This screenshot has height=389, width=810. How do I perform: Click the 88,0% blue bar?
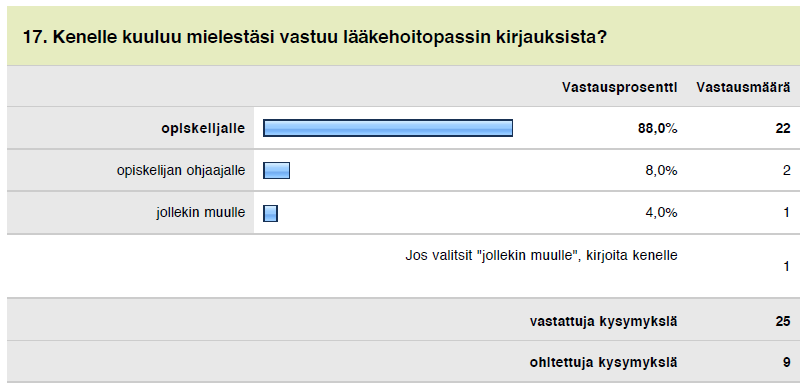coord(388,128)
